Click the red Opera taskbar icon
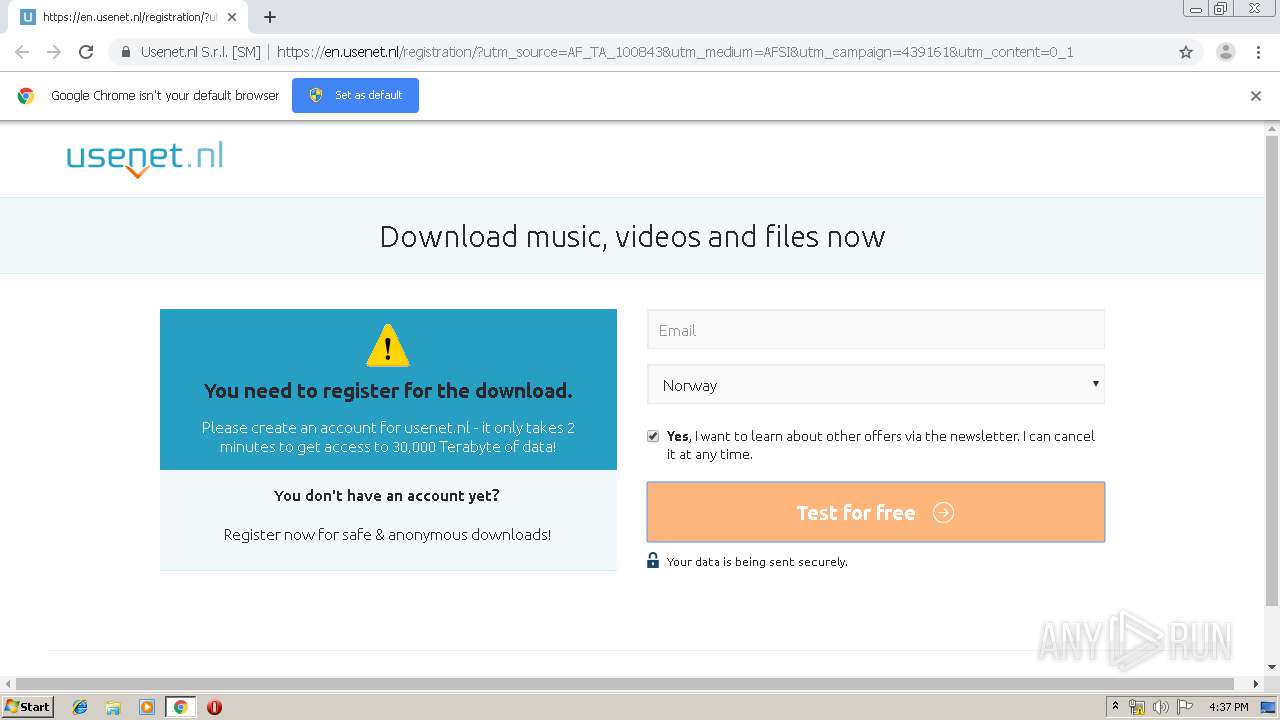The image size is (1280, 720). click(214, 707)
